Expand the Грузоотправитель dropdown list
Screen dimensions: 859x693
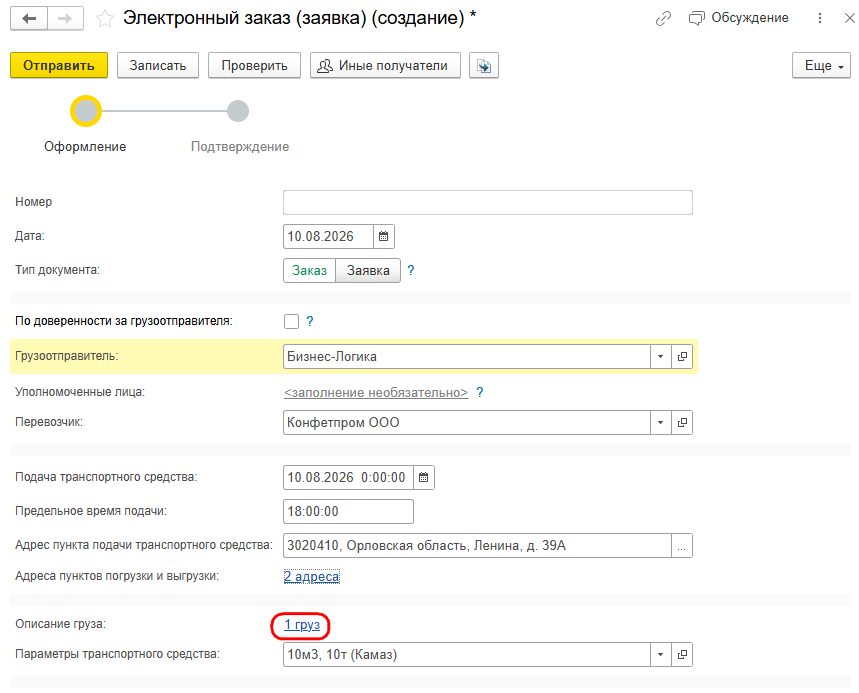pos(661,357)
